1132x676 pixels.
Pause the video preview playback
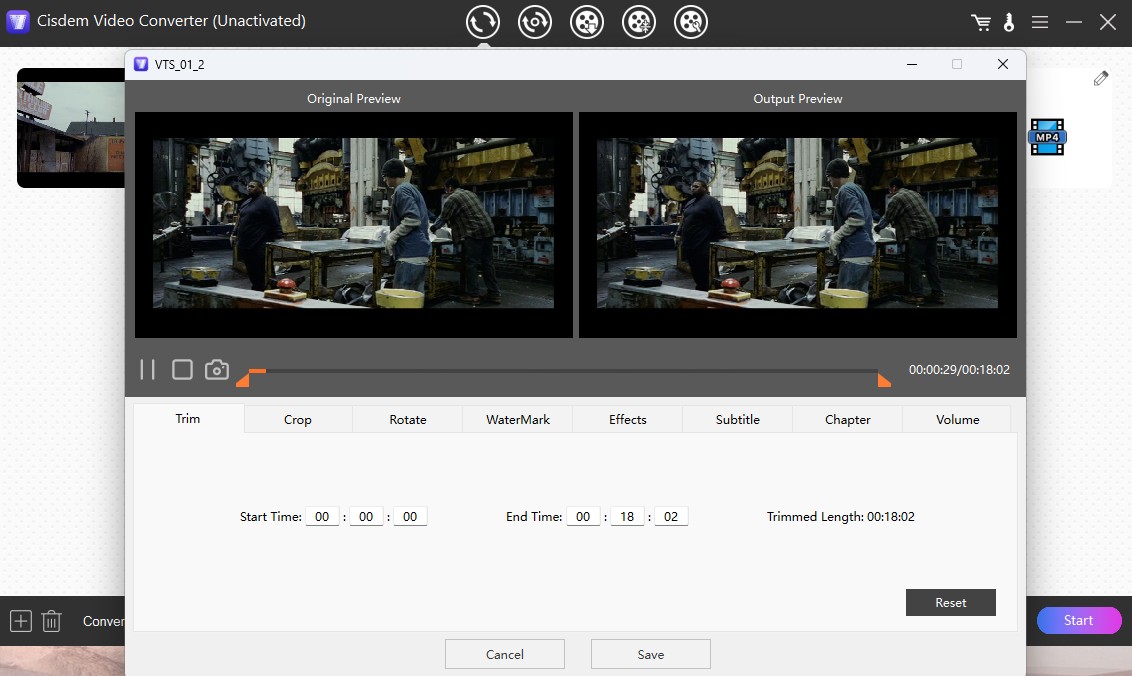148,370
